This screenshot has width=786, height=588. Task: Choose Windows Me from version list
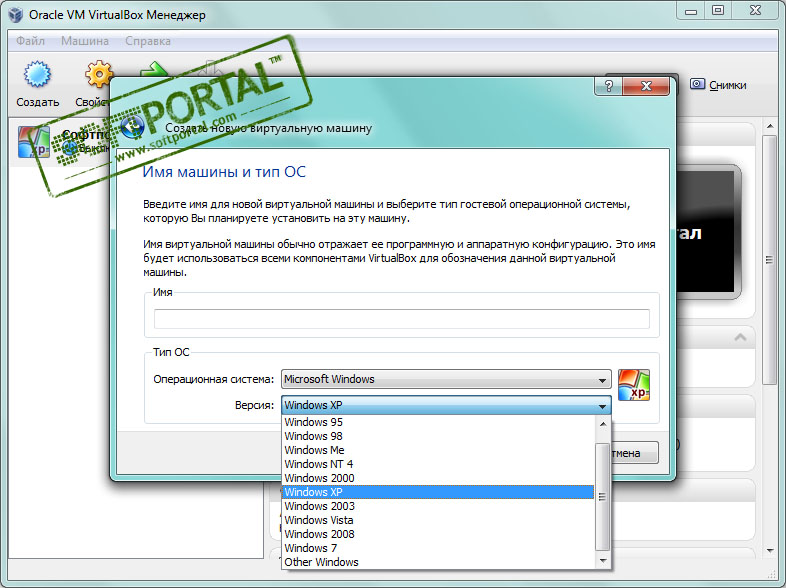coord(438,450)
